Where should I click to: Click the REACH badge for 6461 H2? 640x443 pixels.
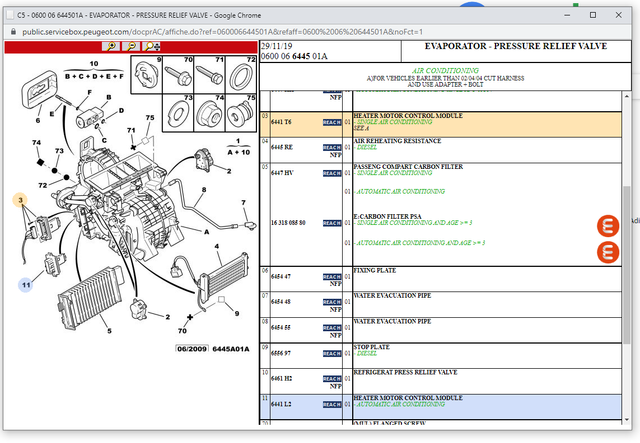(332, 379)
